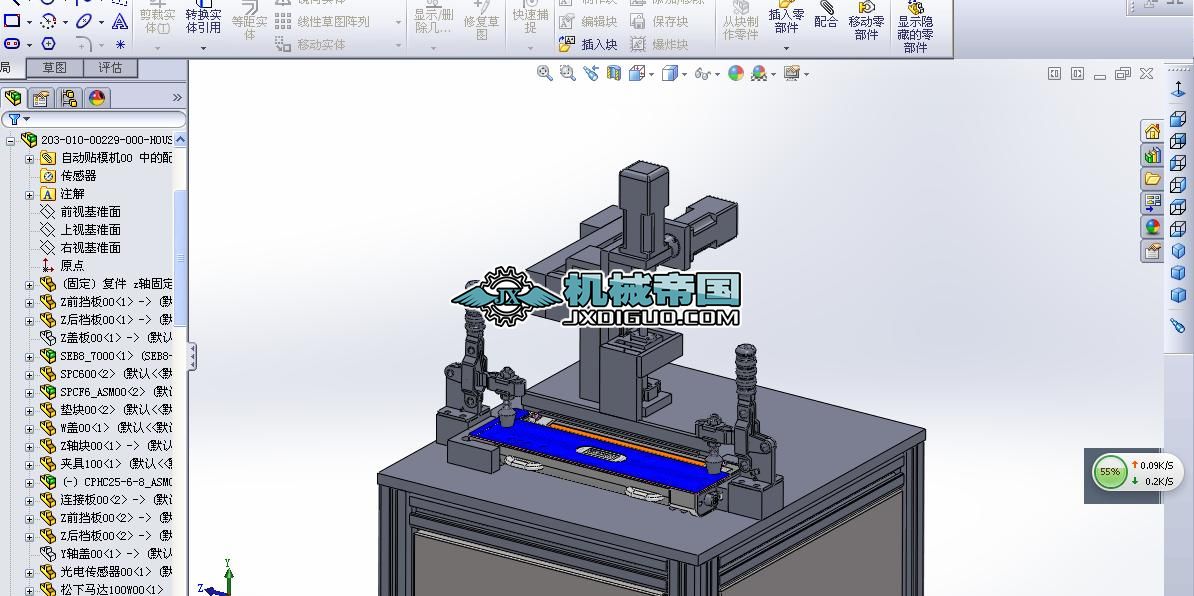Switch to the 草图 (Sketch) tab
The height and width of the screenshot is (596, 1194).
pos(54,68)
